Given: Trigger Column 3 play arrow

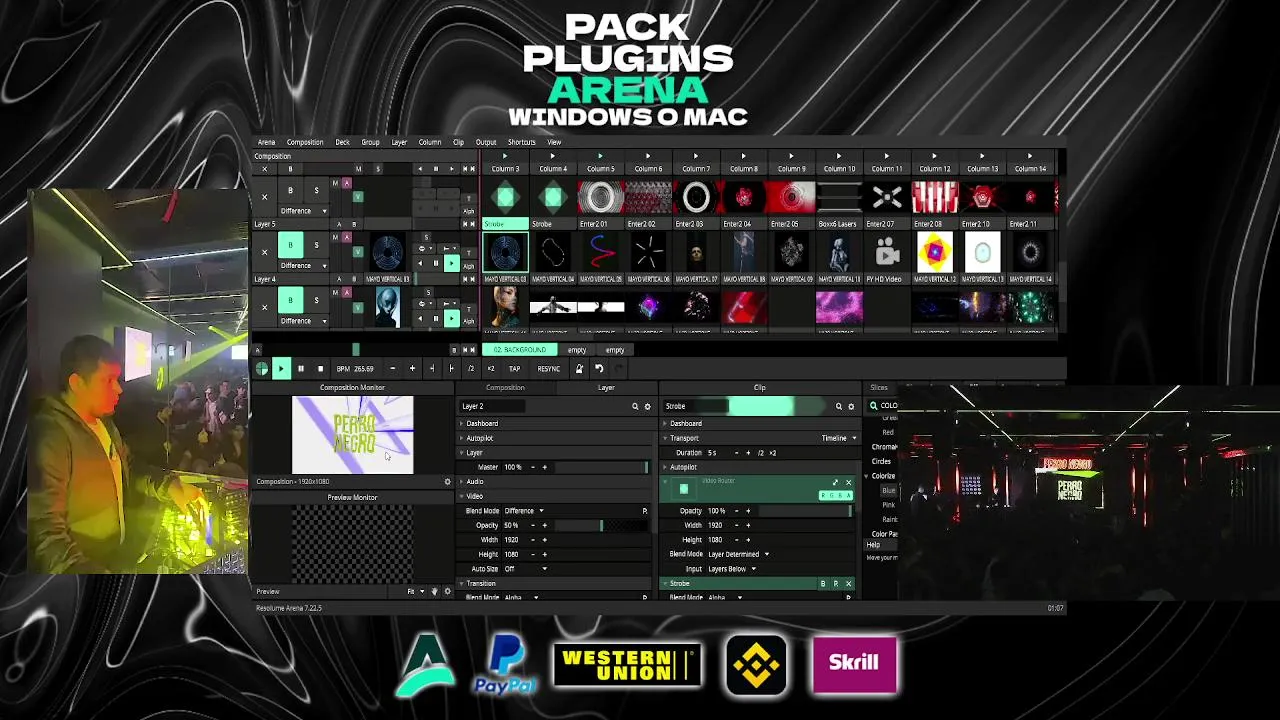Looking at the screenshot, I should click(x=505, y=157).
